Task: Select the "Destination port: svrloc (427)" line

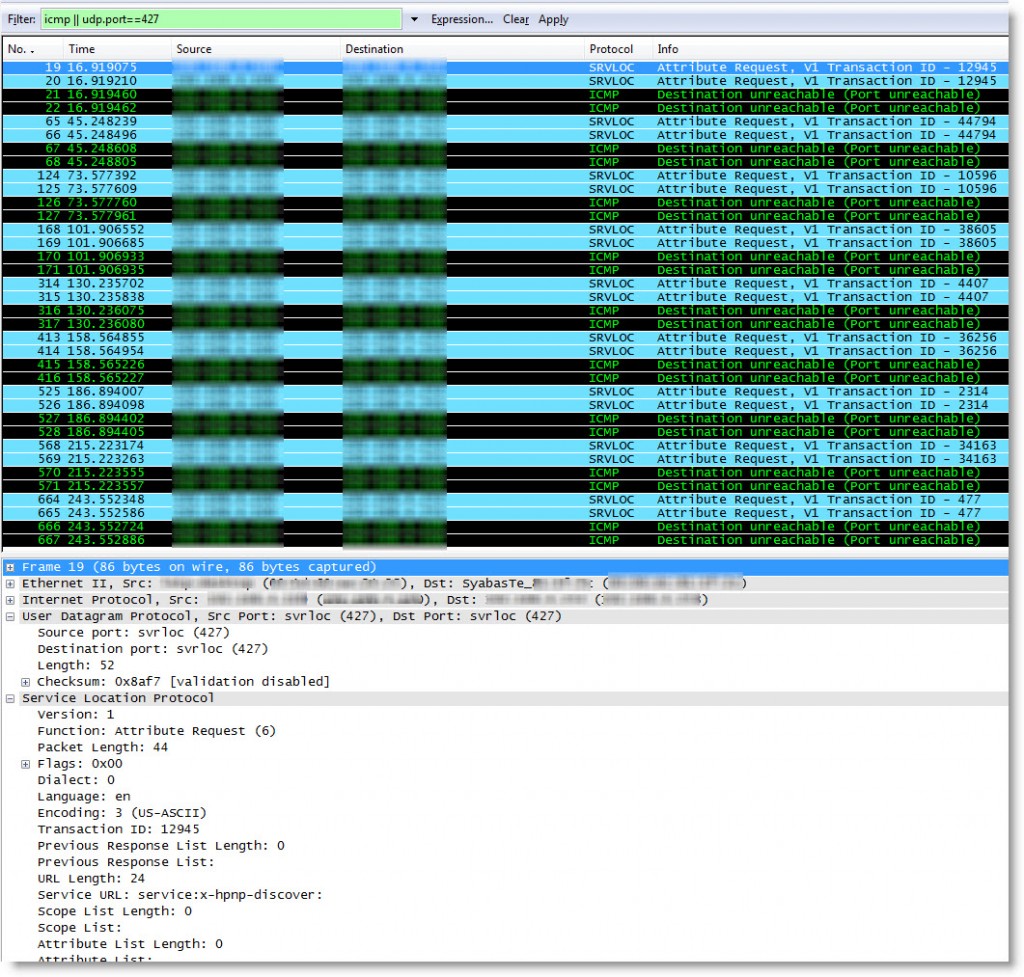Action: pos(153,649)
